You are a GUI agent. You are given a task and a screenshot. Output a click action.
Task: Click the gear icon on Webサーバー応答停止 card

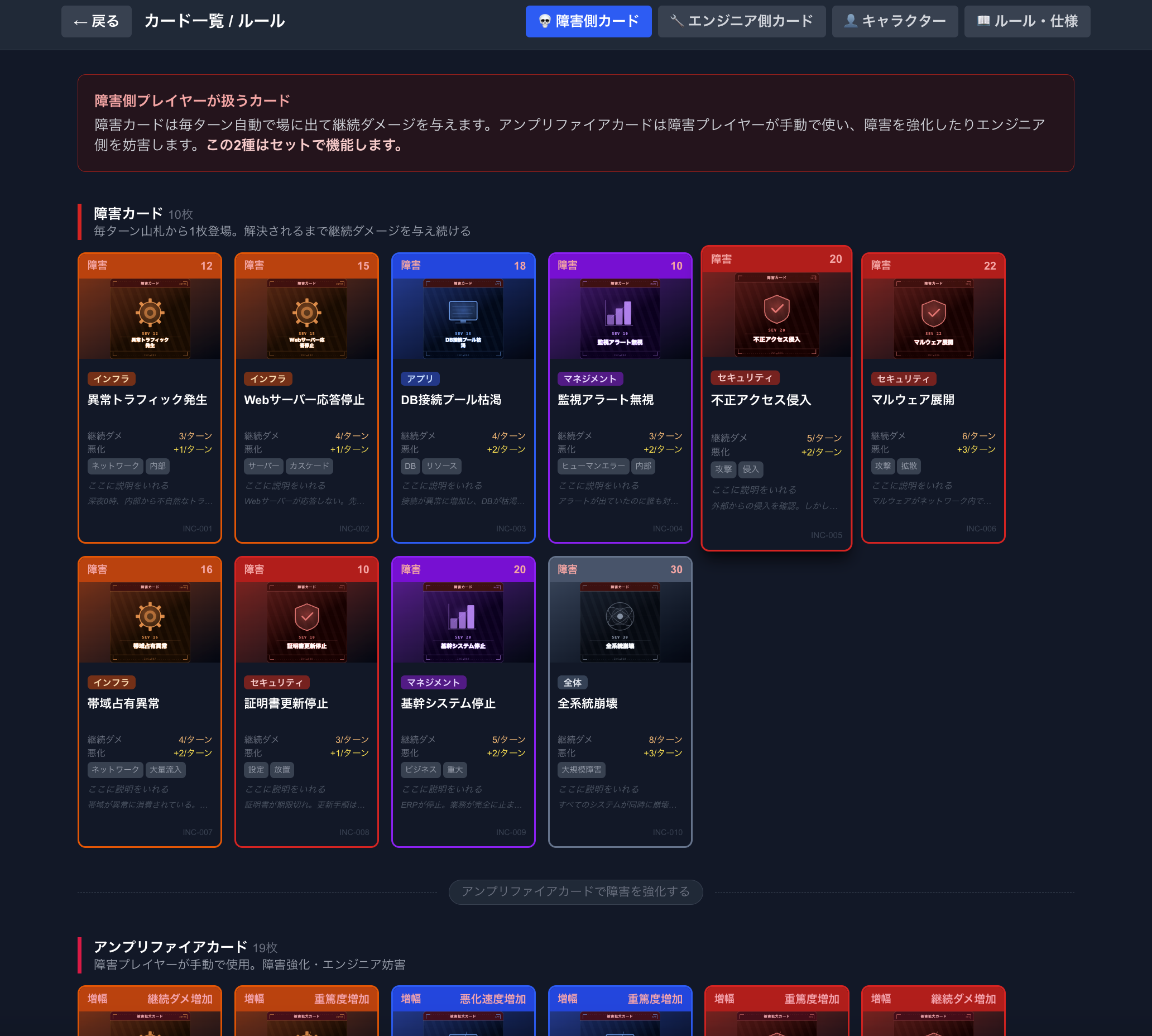click(x=307, y=313)
